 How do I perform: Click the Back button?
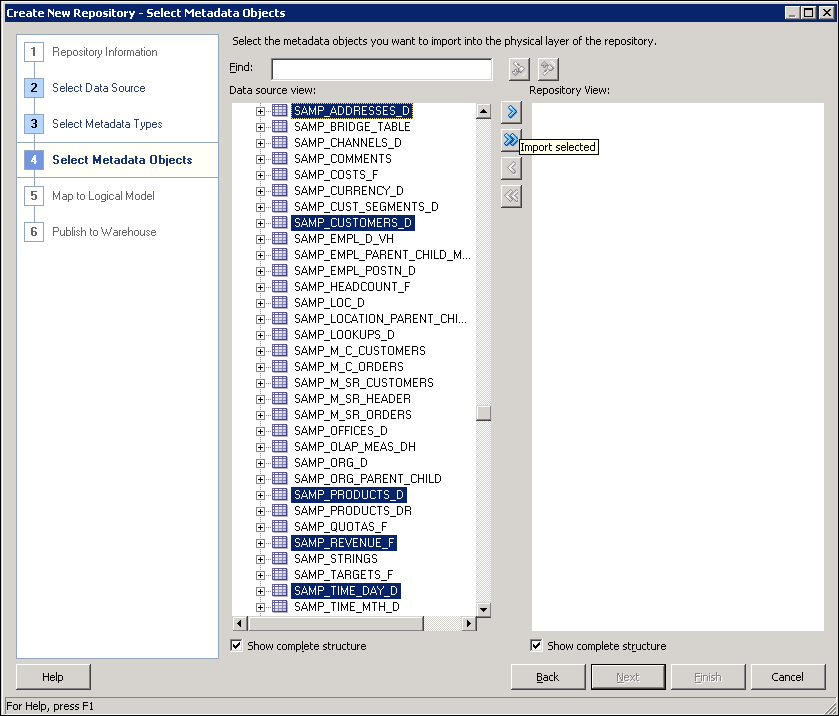[x=548, y=677]
